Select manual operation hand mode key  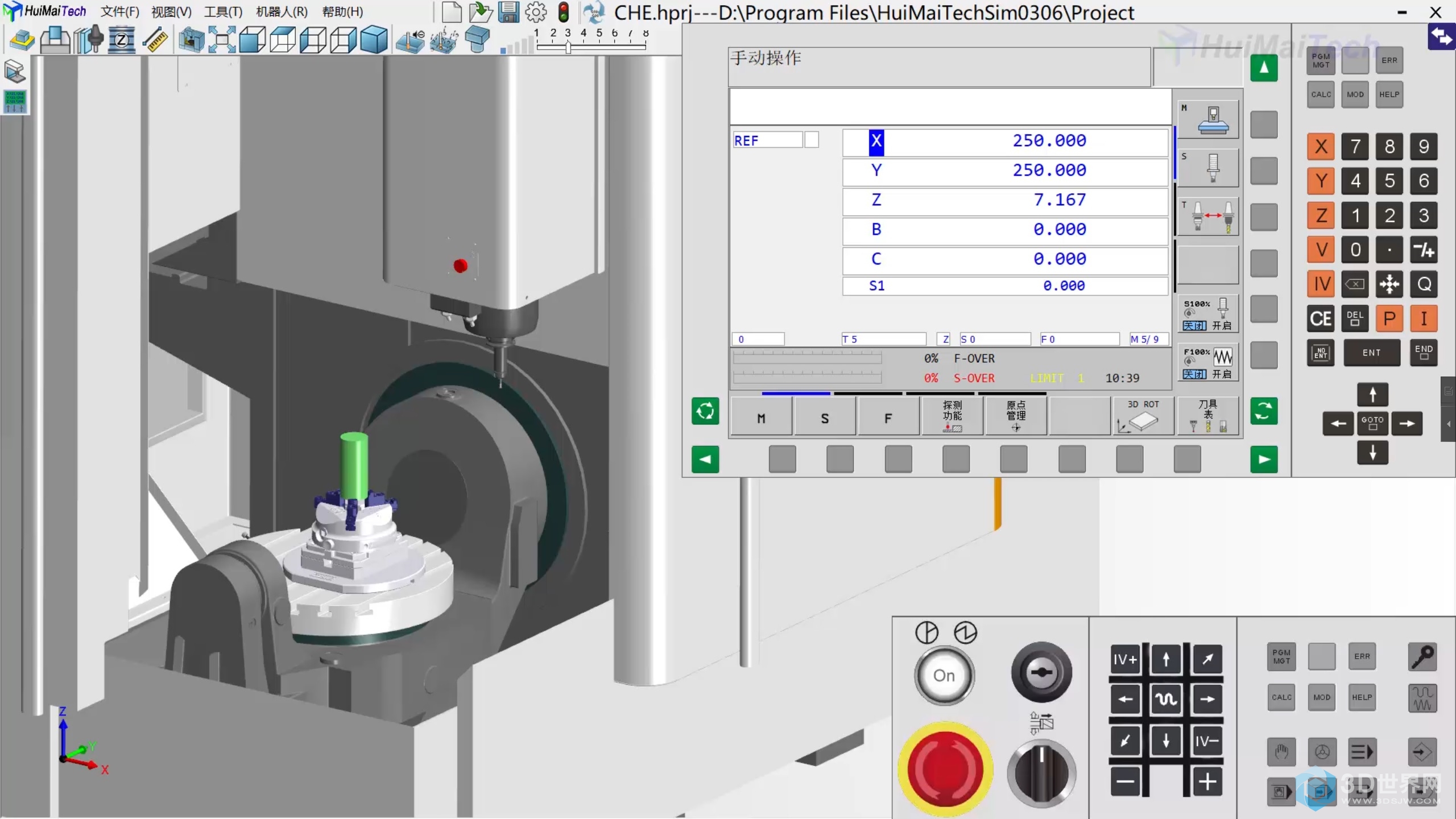point(1281,752)
